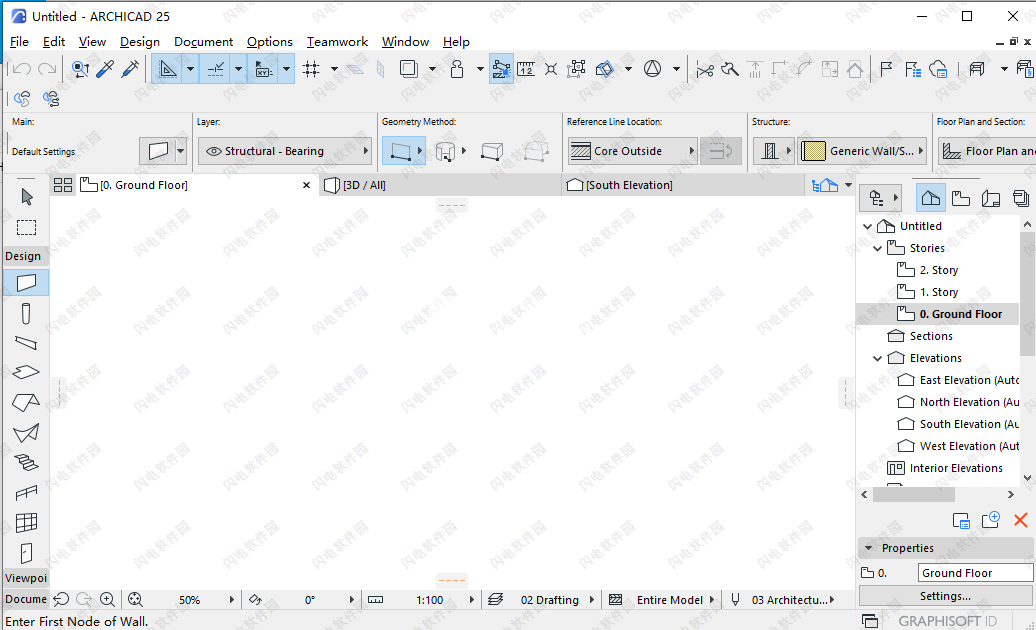Toggle Guide Lines set-square button
Screen dimensions: 1036x630
pyautogui.click(x=168, y=69)
